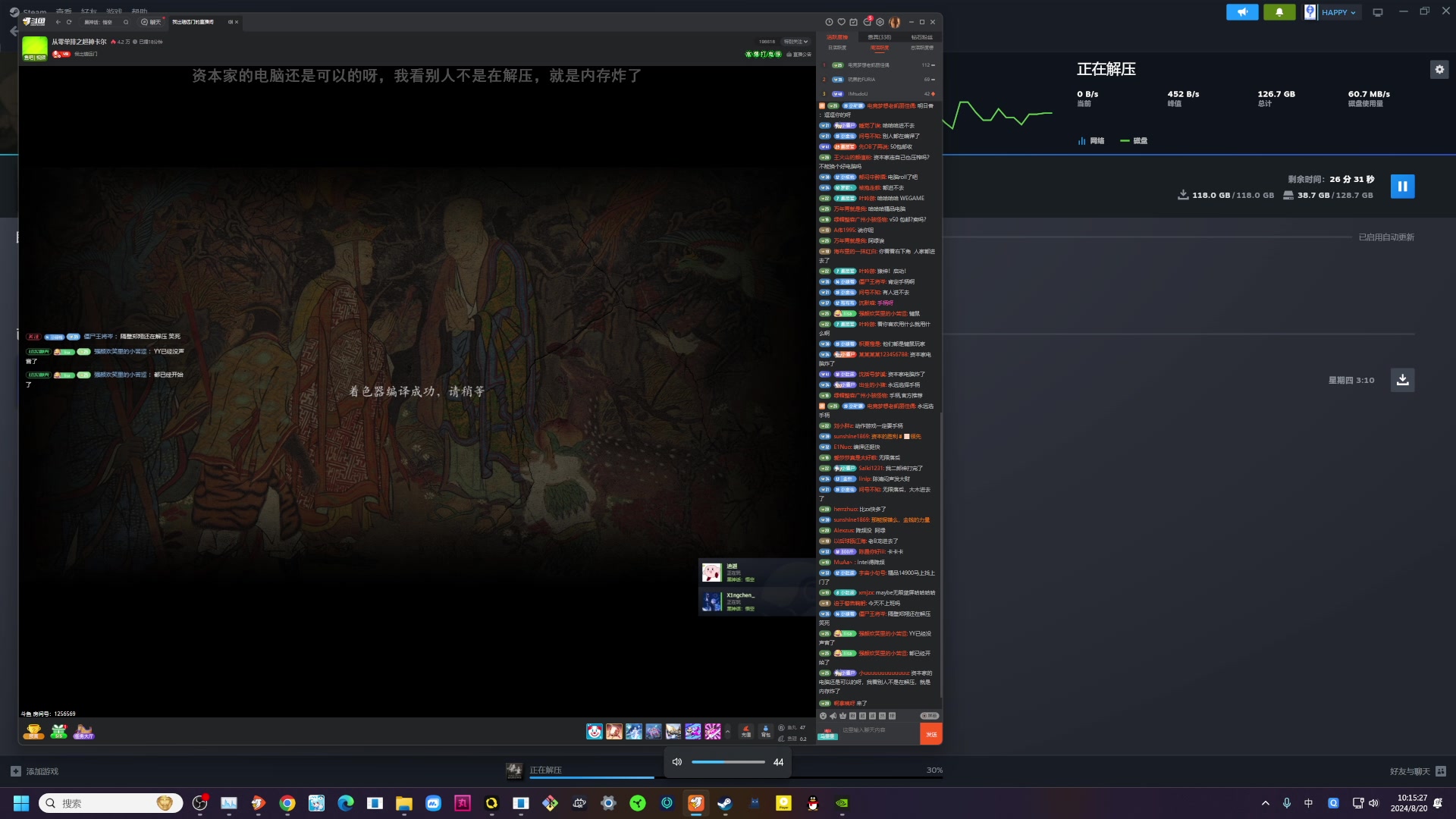Open Steam from the taskbar
Viewport: 1456px width, 819px height.
pos(725,803)
